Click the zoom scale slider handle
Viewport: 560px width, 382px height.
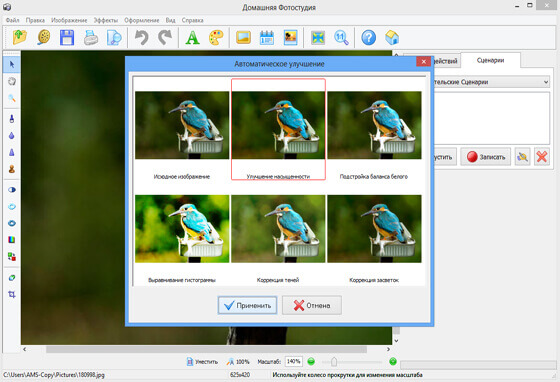(x=334, y=362)
